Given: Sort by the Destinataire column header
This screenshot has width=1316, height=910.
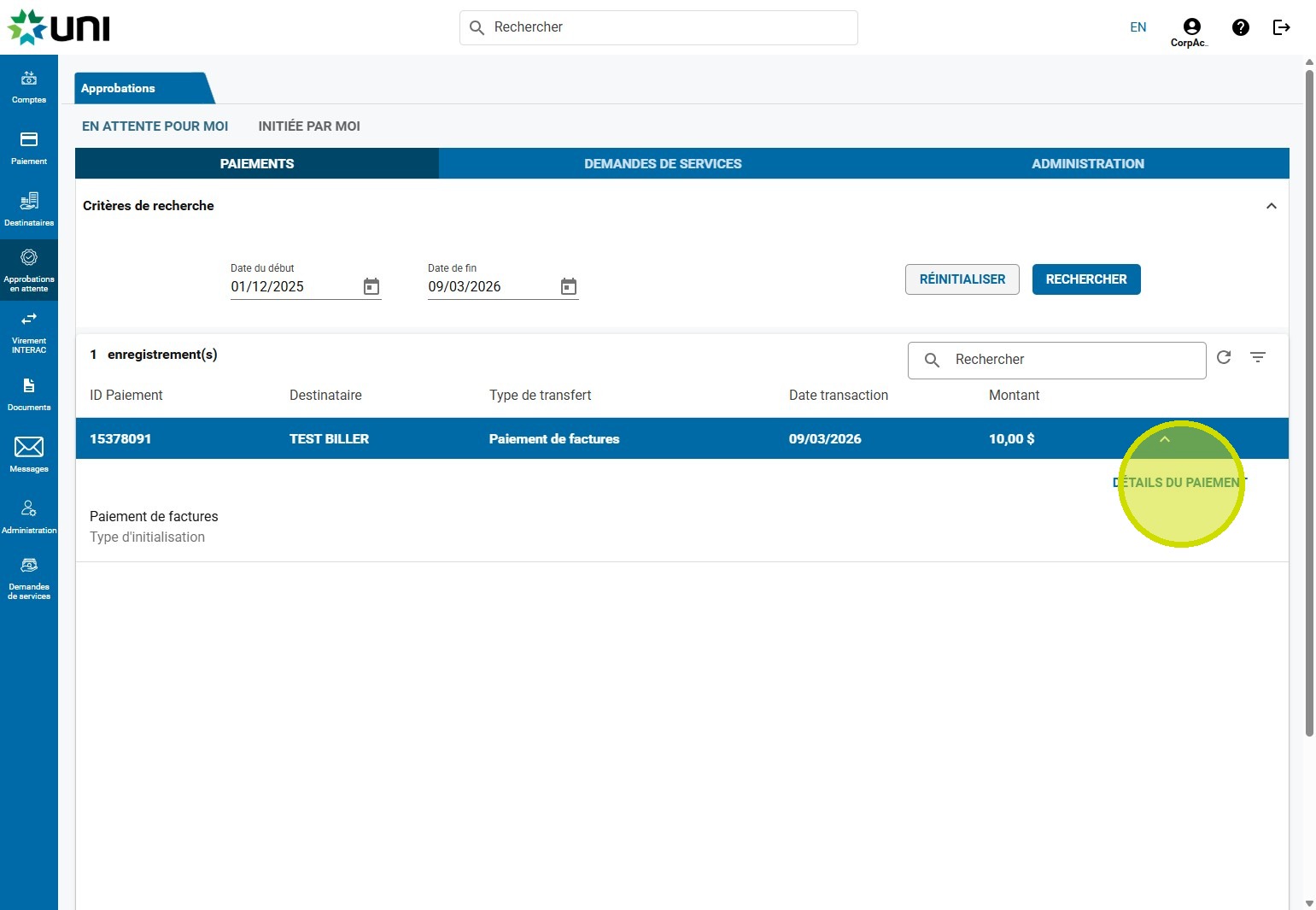Looking at the screenshot, I should 325,396.
